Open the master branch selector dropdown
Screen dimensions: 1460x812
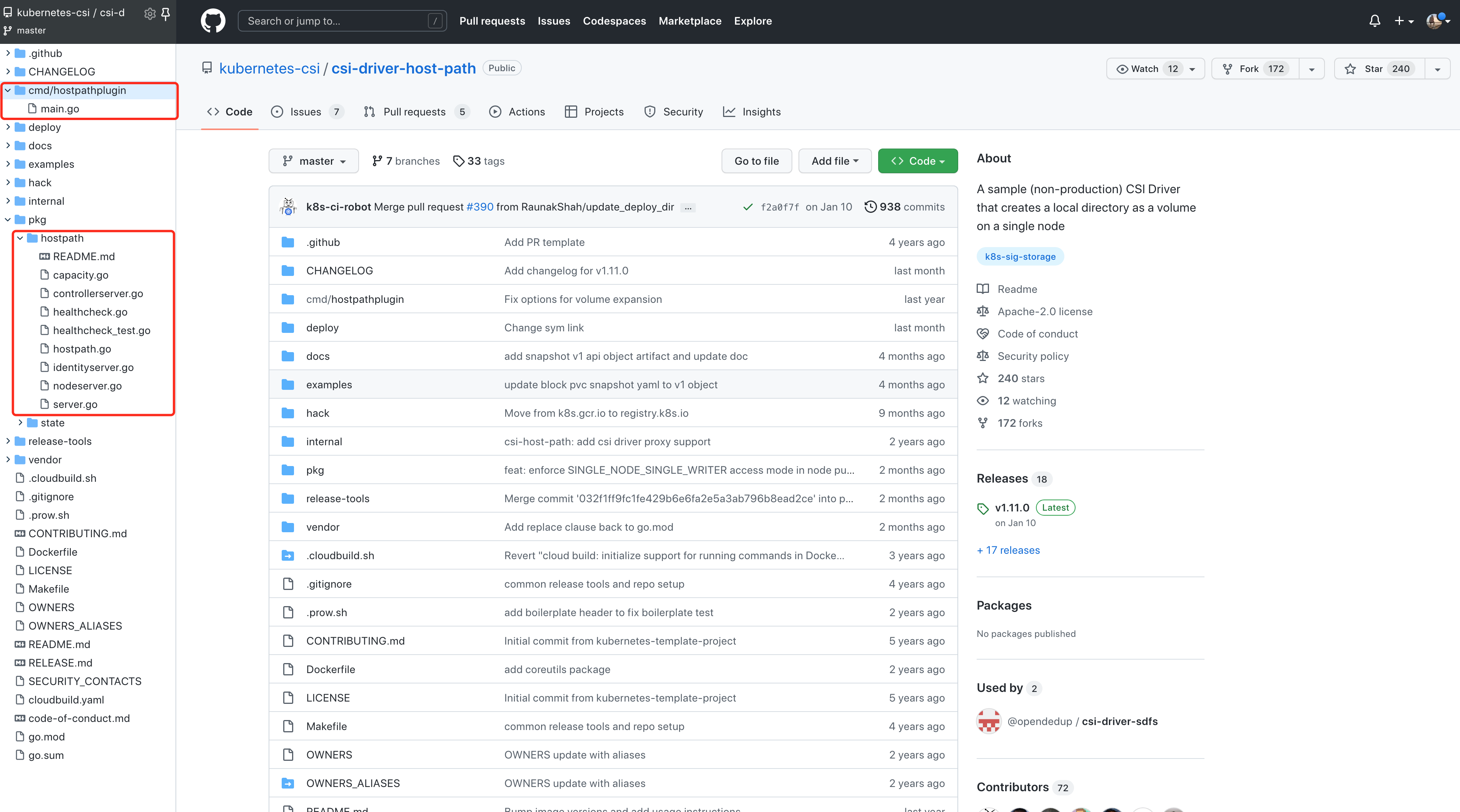[x=313, y=161]
